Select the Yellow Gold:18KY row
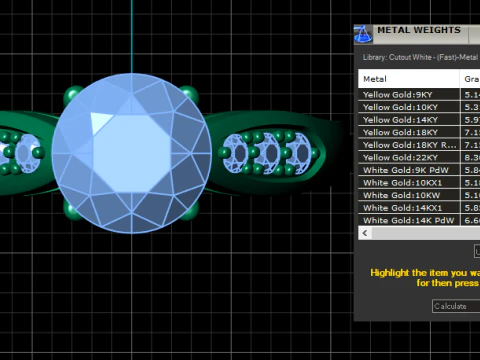 click(419, 132)
